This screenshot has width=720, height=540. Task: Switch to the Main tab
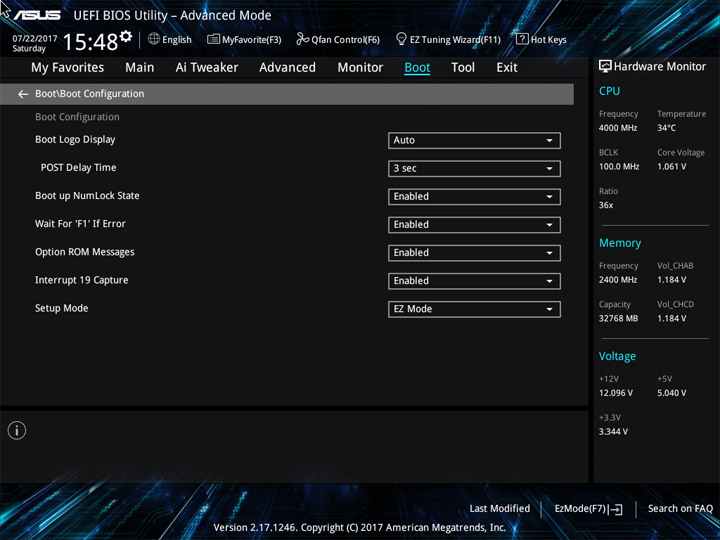140,68
